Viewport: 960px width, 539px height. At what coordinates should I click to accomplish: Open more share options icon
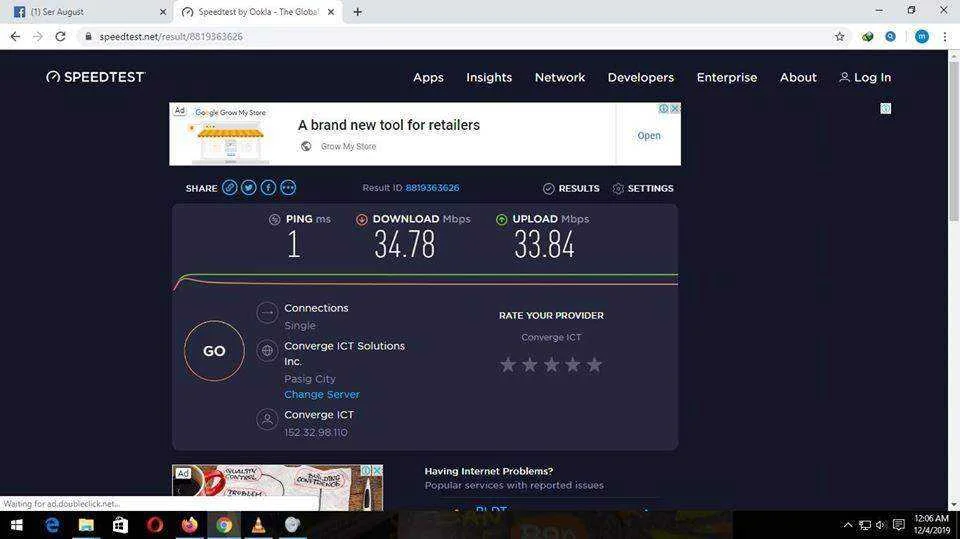pos(288,187)
